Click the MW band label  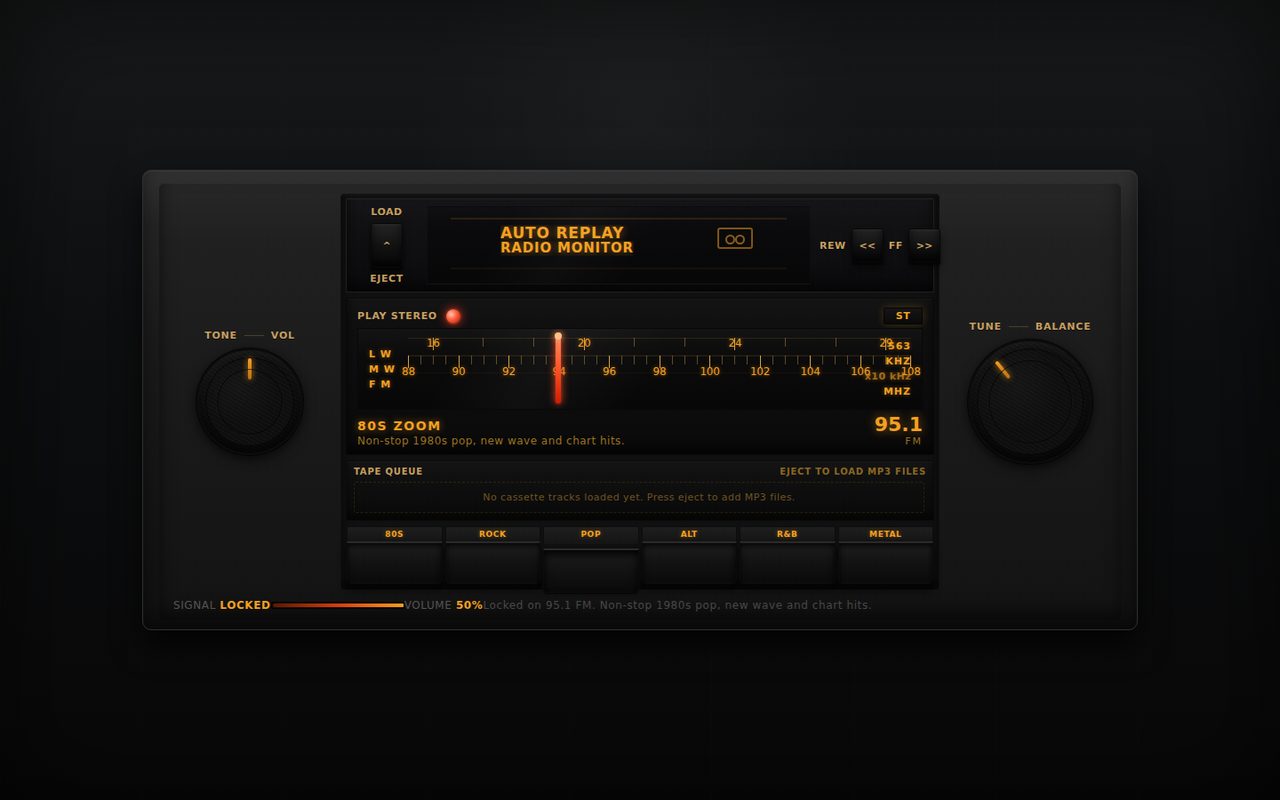click(x=381, y=369)
